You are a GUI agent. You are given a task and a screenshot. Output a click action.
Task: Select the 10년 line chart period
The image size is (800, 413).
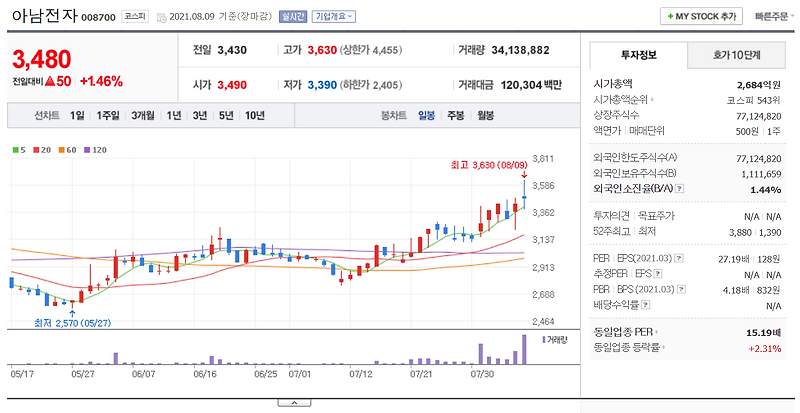click(255, 116)
